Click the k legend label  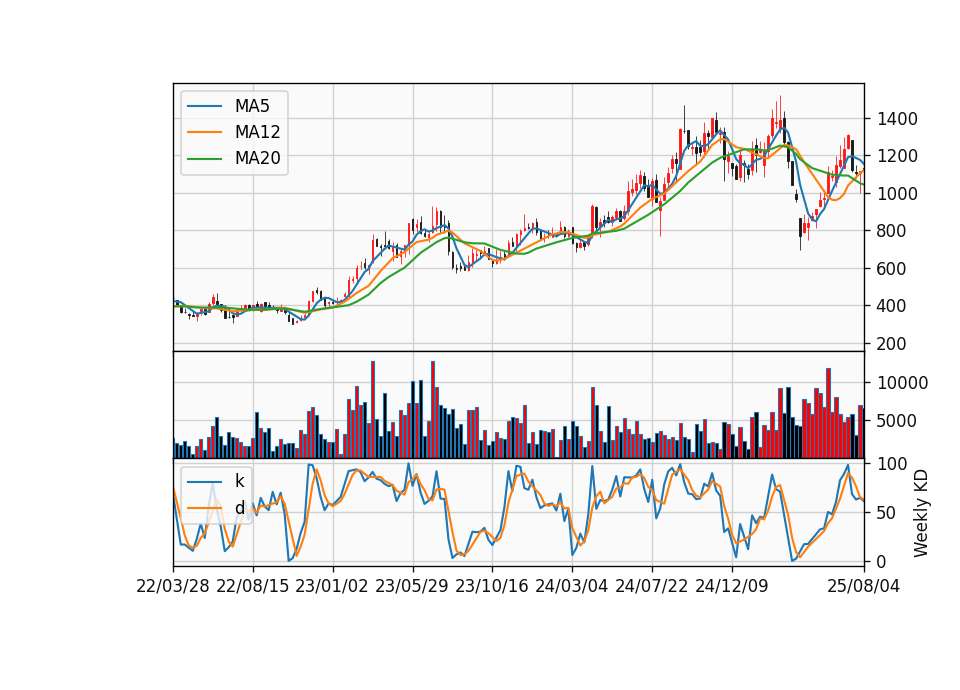[239, 481]
